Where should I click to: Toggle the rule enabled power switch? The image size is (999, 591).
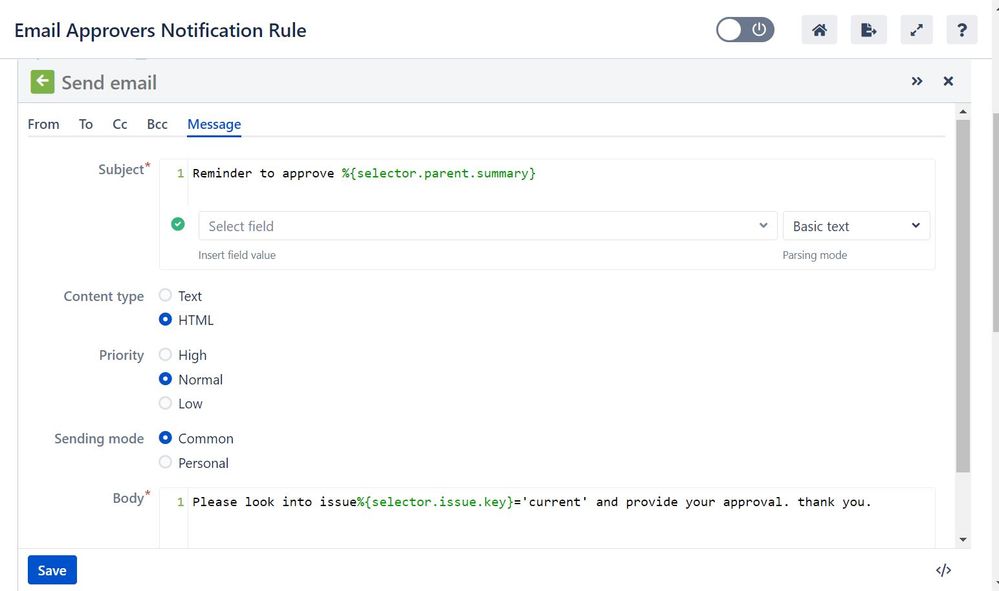(x=745, y=29)
